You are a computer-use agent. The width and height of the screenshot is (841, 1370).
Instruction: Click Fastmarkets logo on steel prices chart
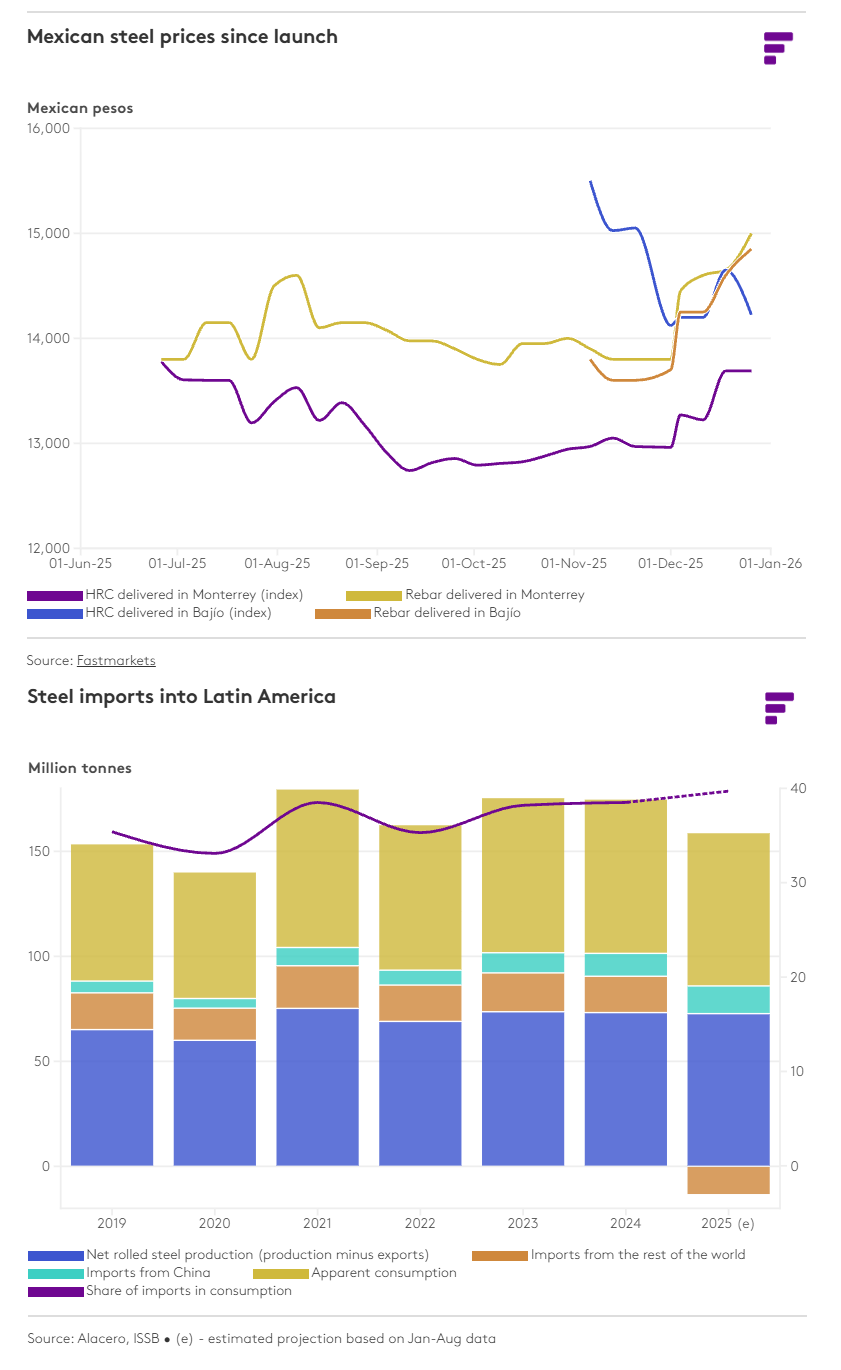coord(778,47)
